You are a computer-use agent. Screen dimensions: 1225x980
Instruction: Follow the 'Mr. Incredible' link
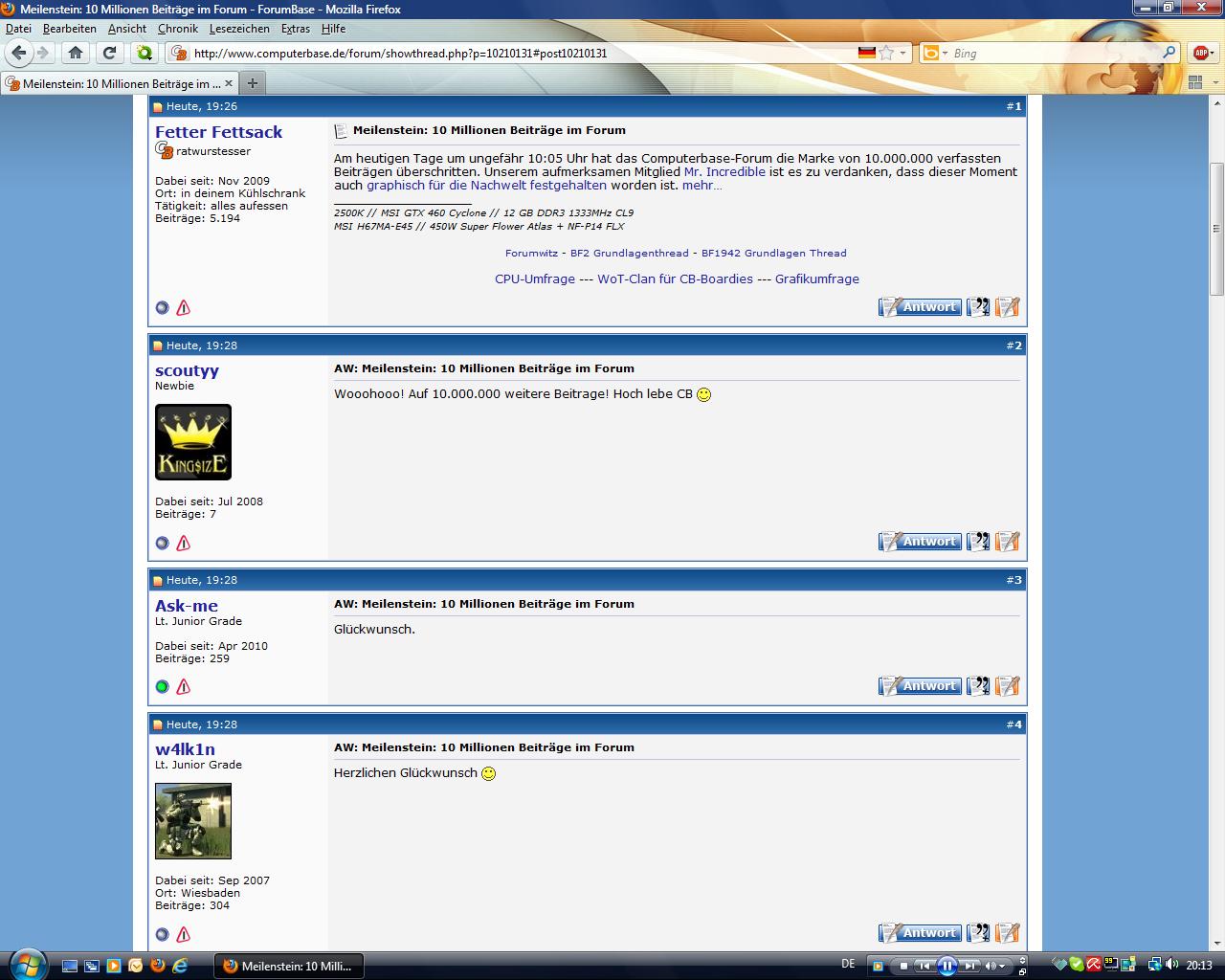tap(724, 172)
